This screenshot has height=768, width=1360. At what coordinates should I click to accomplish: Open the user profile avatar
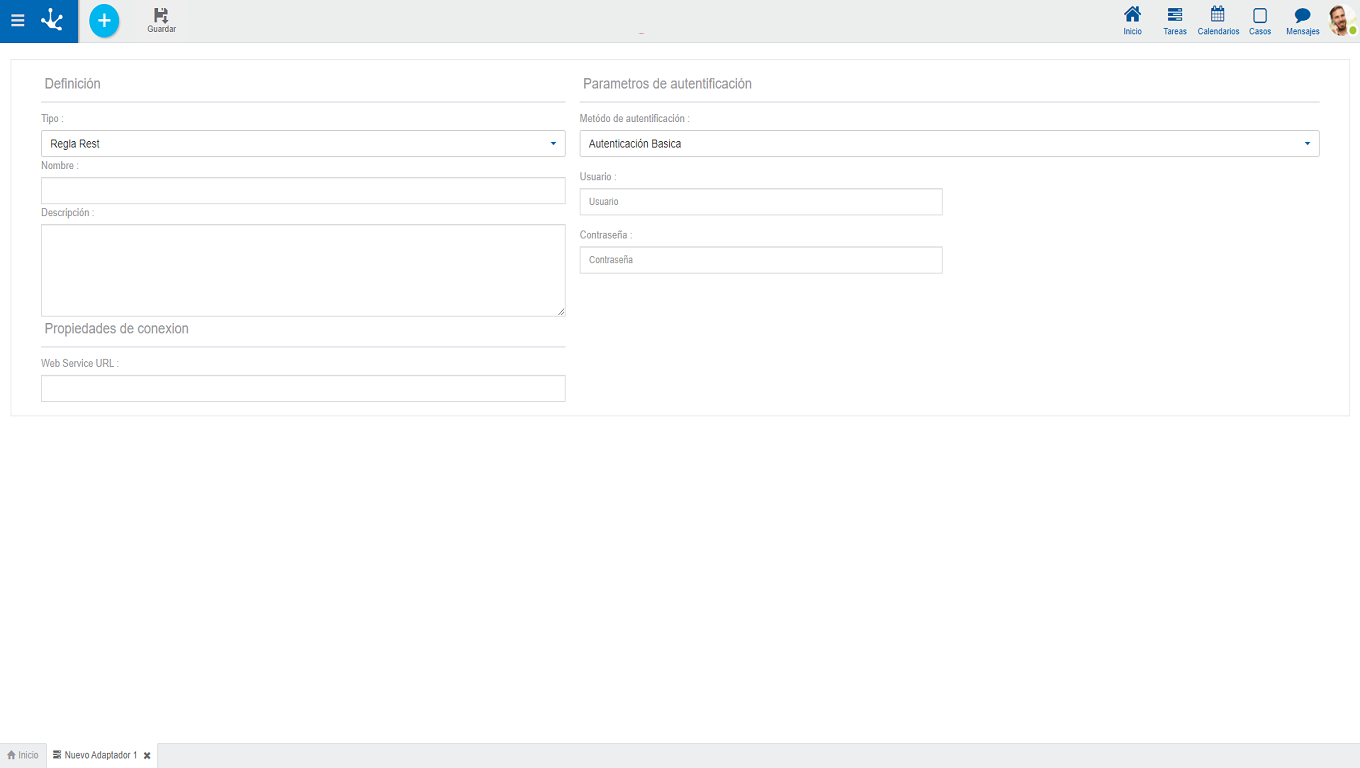tap(1342, 20)
